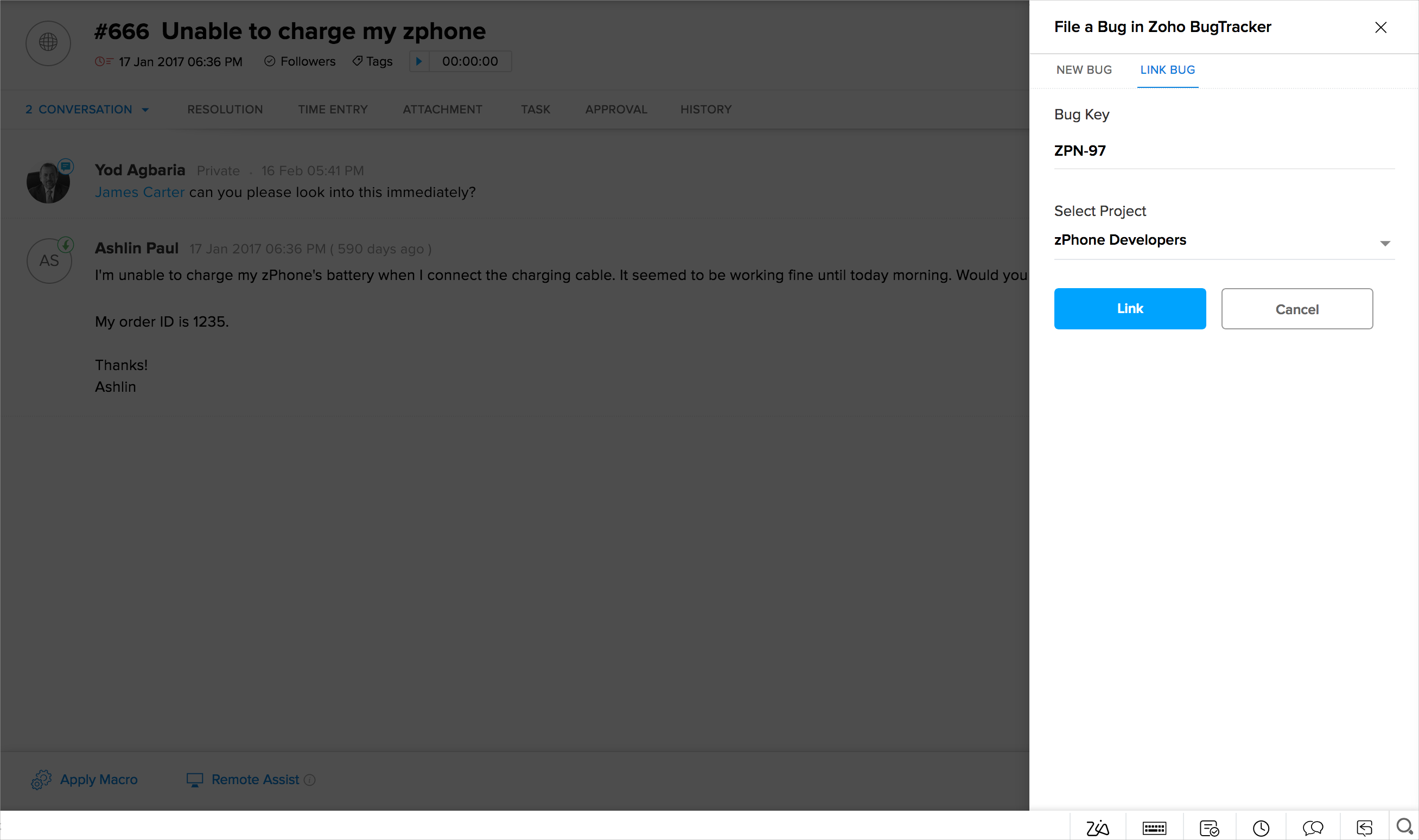This screenshot has height=840, width=1419.
Task: Switch to the NEW BUG tab
Action: pos(1083,69)
